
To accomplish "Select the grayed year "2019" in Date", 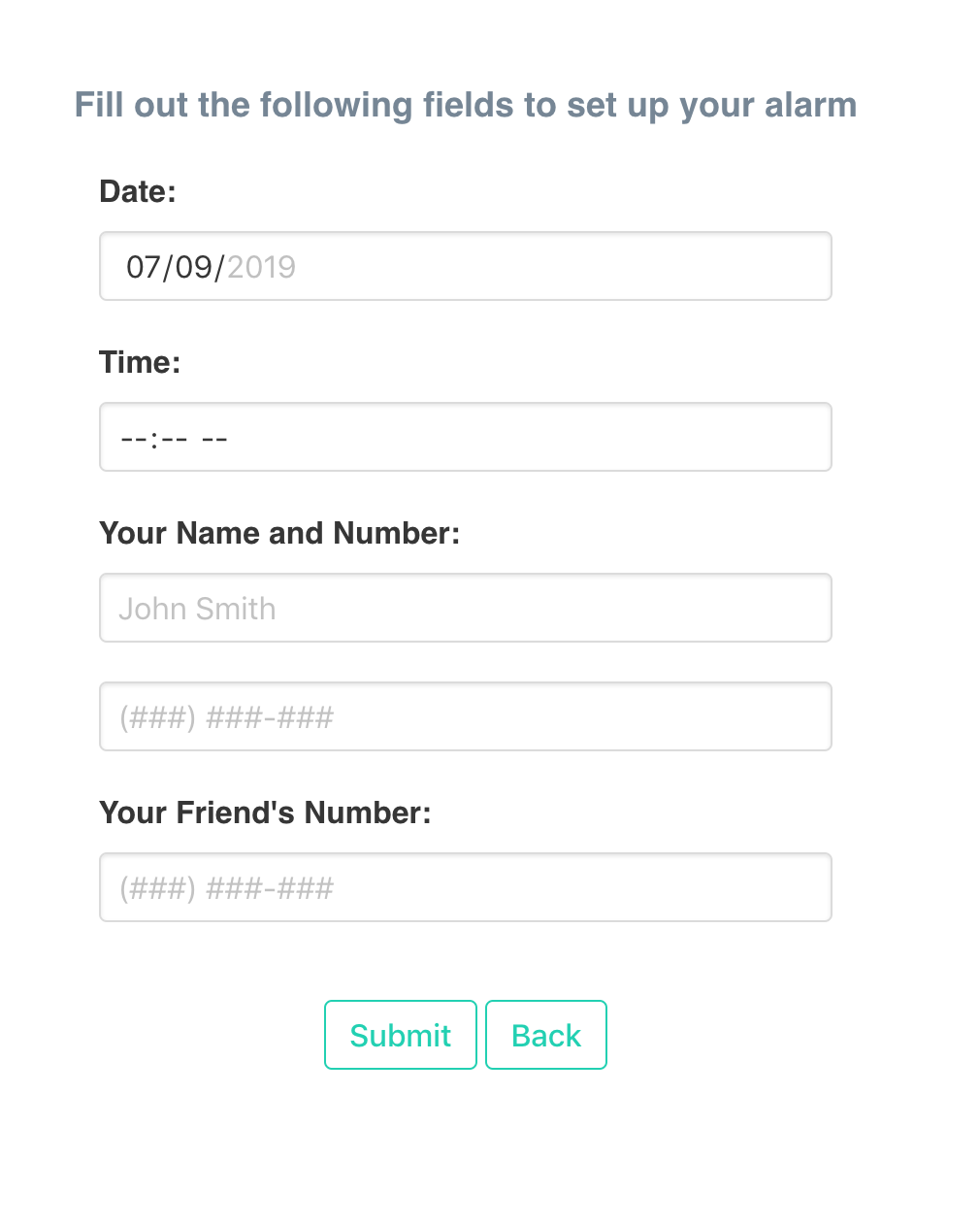I will (261, 267).
